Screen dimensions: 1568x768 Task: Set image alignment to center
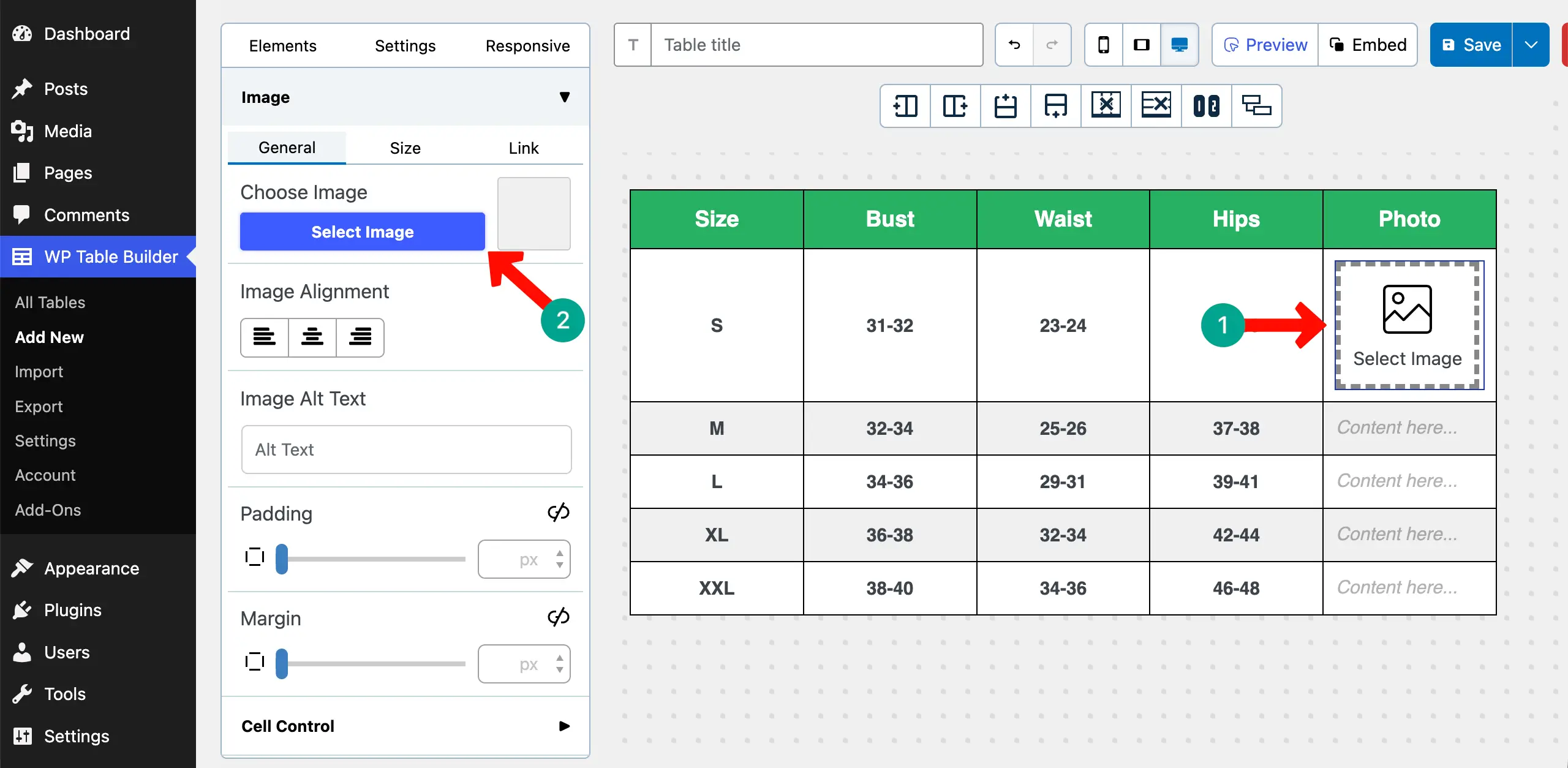[312, 337]
